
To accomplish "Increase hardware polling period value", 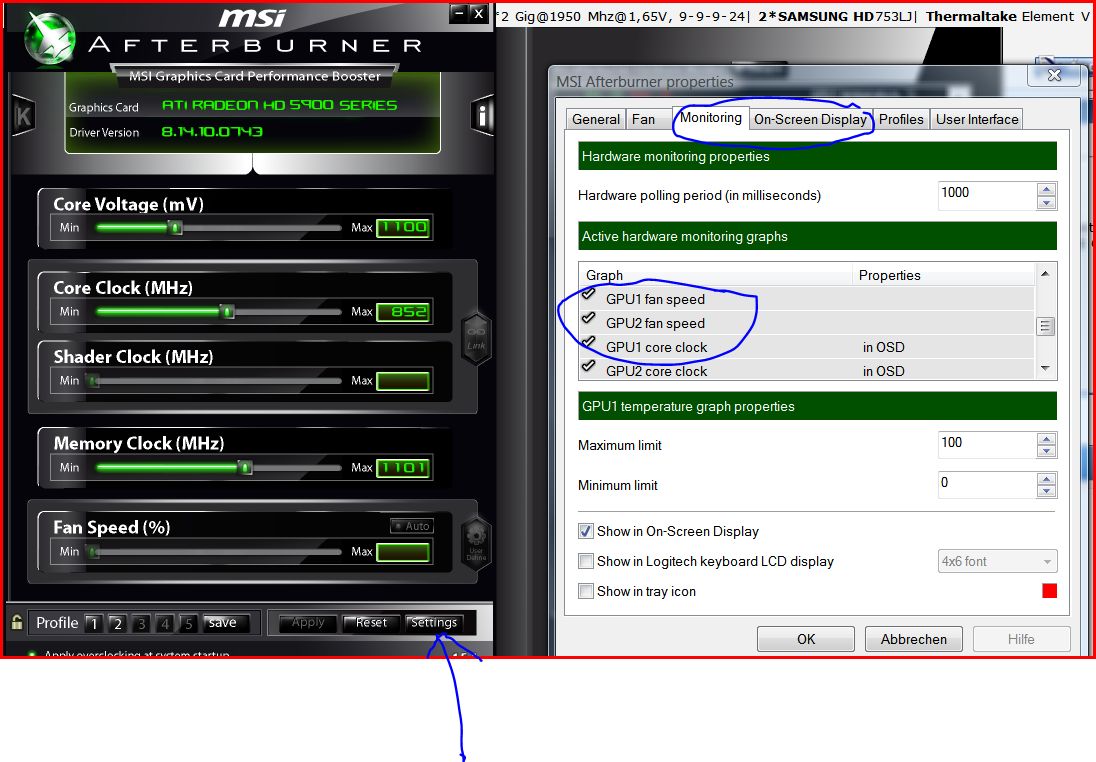I will click(1046, 189).
